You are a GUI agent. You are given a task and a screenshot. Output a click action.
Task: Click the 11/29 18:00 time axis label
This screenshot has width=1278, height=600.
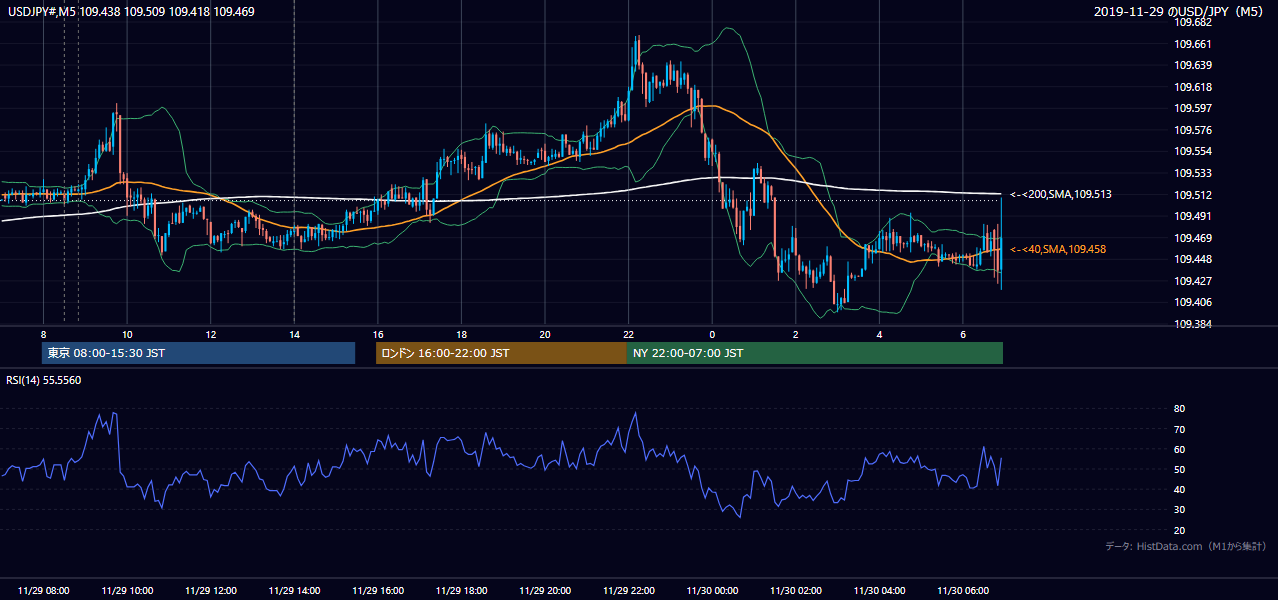click(461, 591)
